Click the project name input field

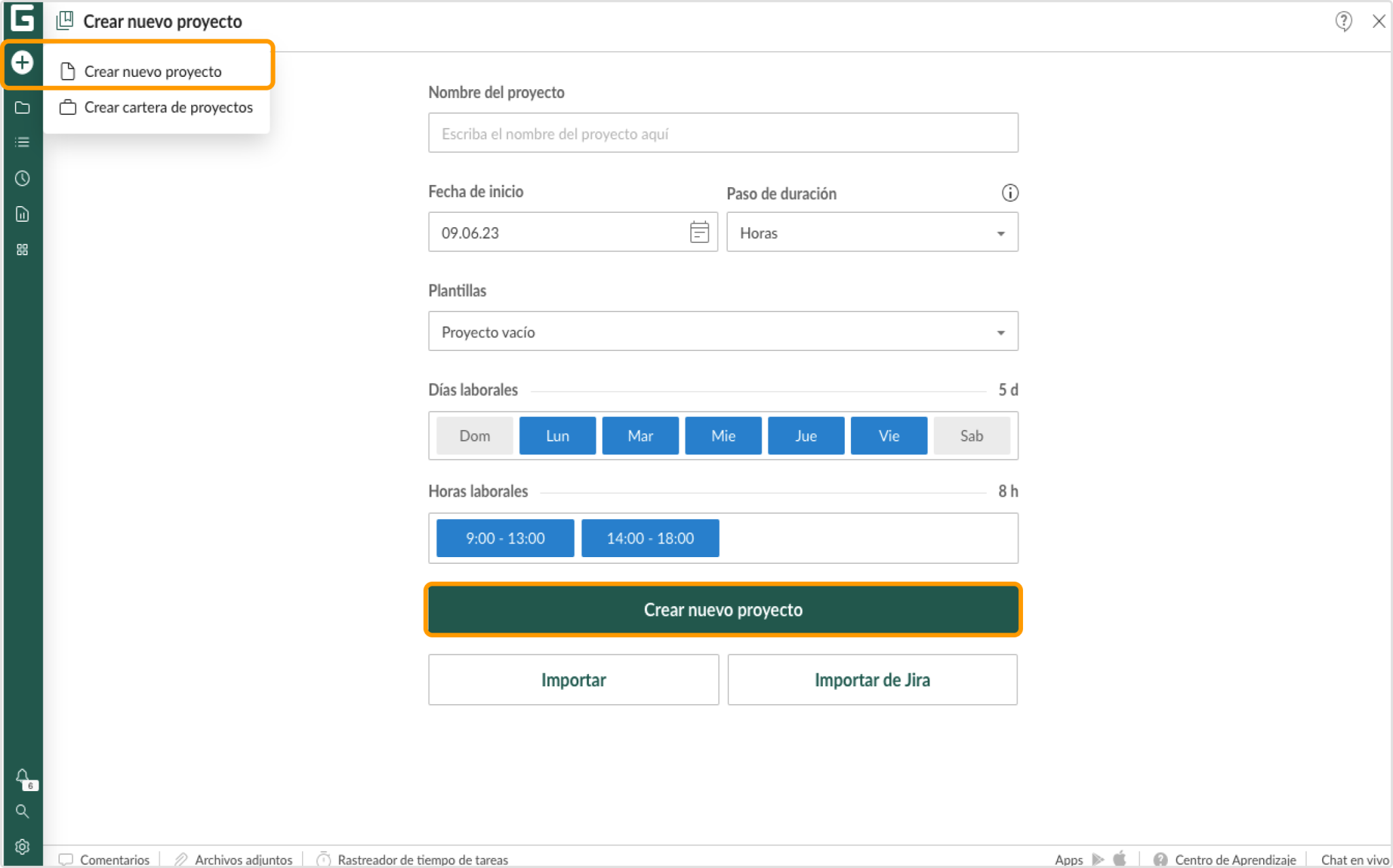tap(723, 133)
